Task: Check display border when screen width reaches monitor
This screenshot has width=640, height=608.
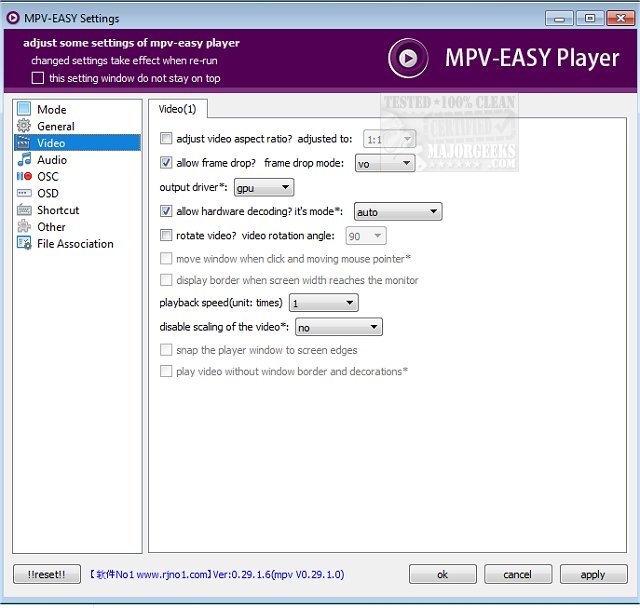Action: tap(166, 280)
